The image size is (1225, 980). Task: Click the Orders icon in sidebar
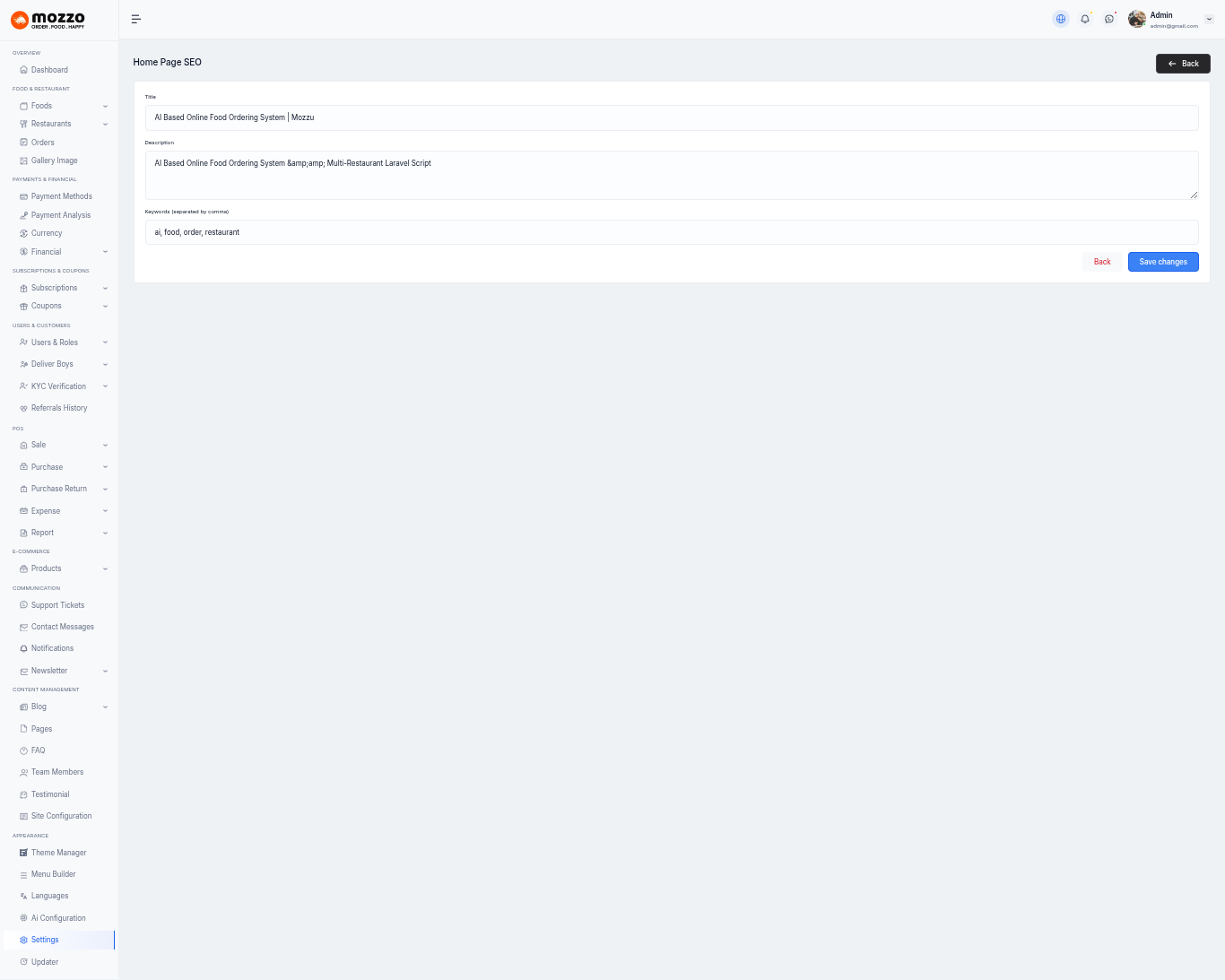(23, 143)
